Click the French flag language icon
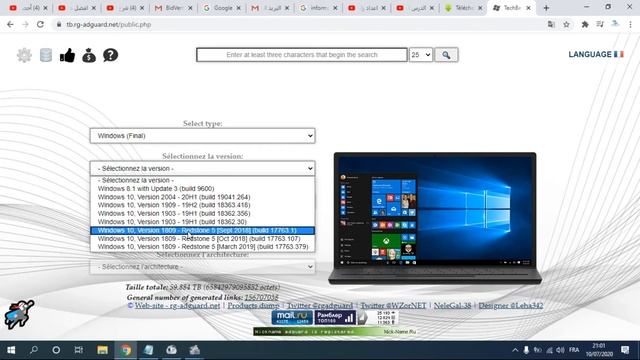 [x=619, y=54]
